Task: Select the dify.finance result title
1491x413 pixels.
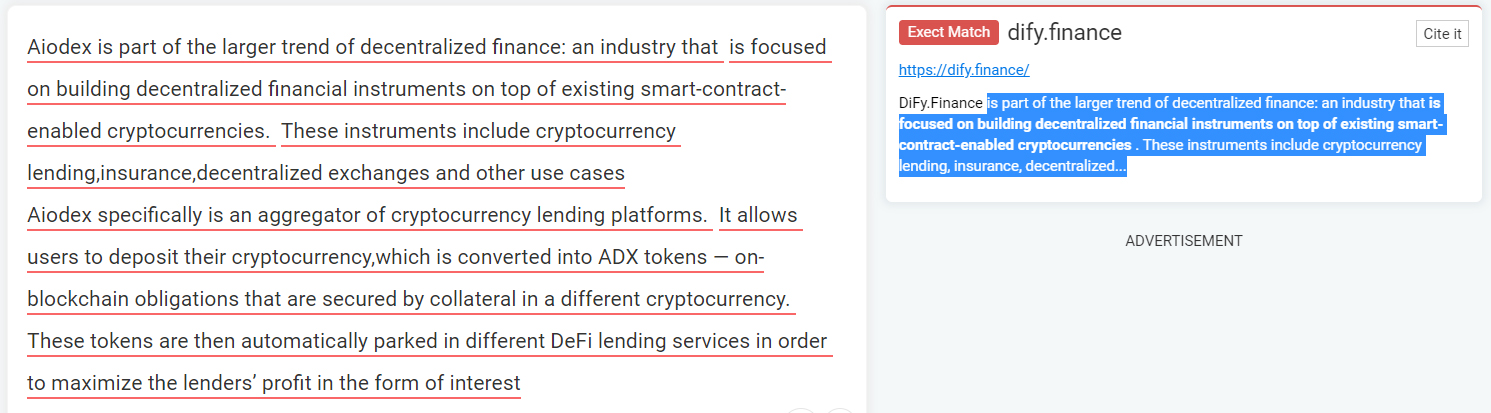Action: (x=1064, y=32)
